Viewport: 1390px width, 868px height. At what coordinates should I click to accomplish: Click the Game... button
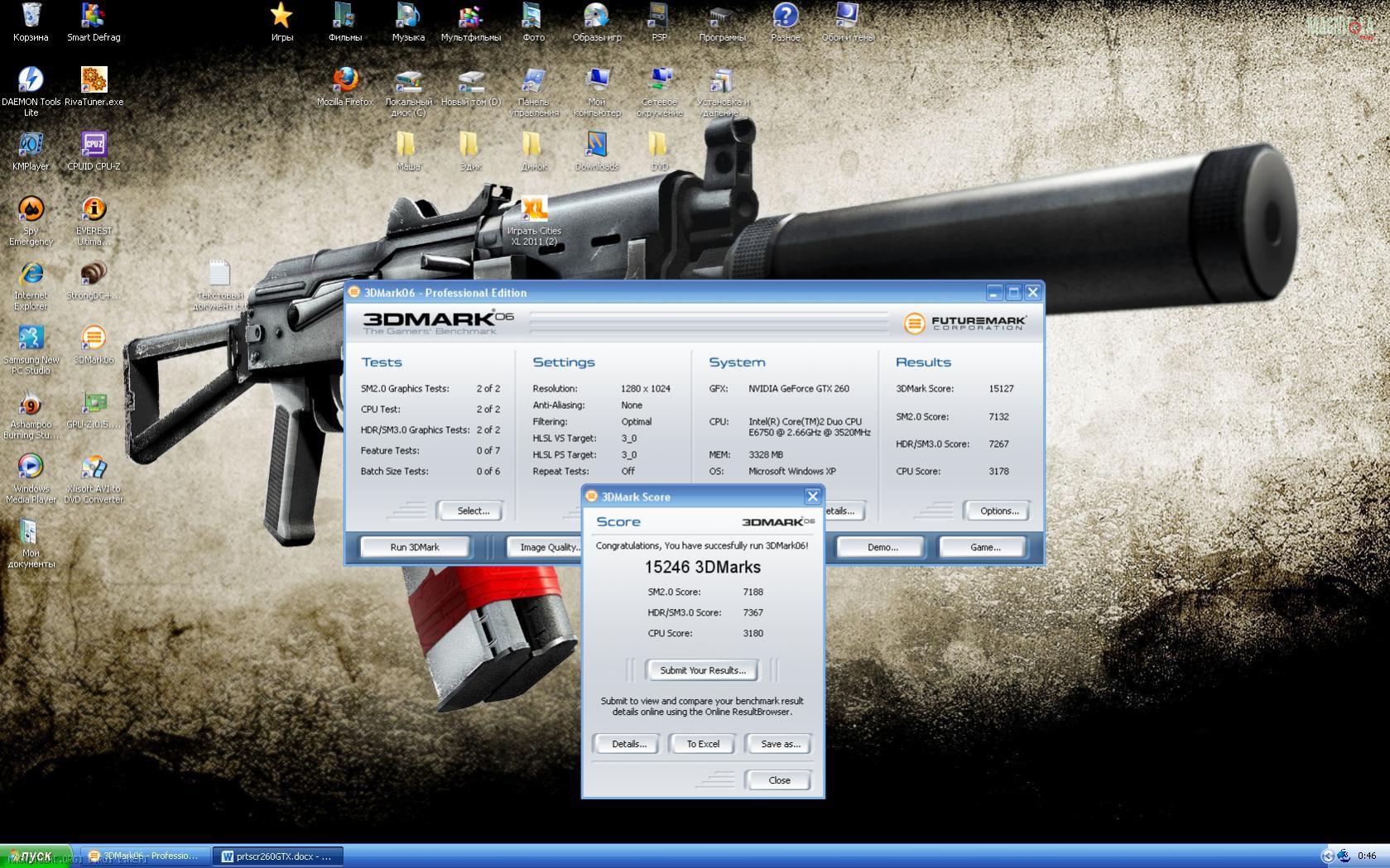[x=985, y=547]
